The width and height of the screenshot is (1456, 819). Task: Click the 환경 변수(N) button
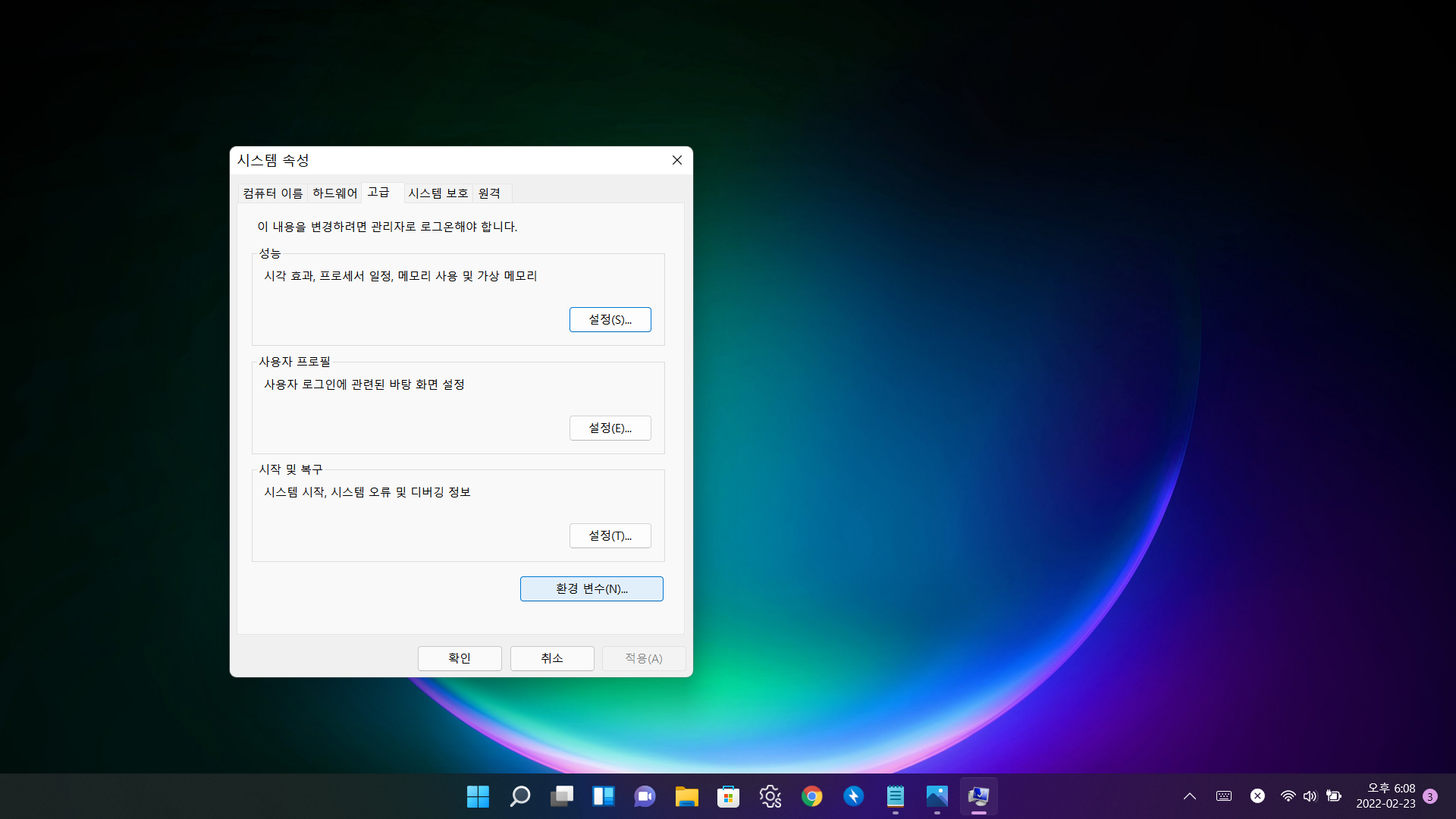click(591, 588)
